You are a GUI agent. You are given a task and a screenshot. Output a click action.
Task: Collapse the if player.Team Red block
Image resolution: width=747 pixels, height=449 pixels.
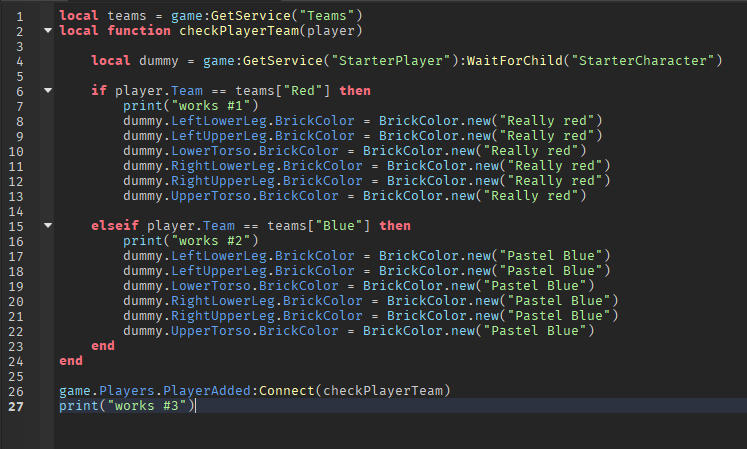48,90
